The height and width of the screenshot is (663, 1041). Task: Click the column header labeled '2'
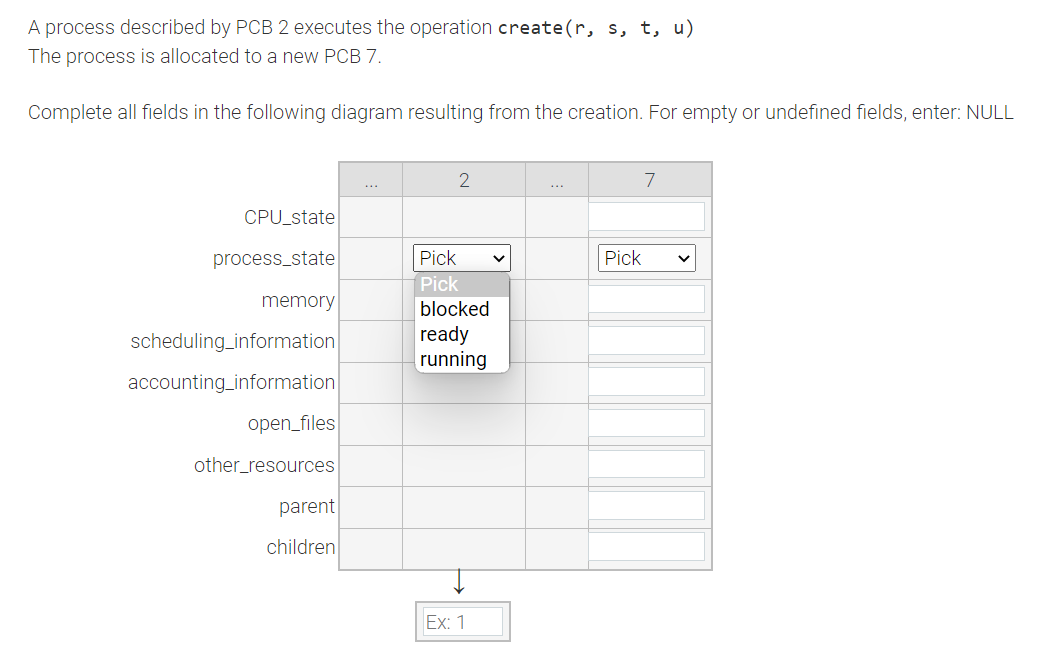tap(463, 179)
